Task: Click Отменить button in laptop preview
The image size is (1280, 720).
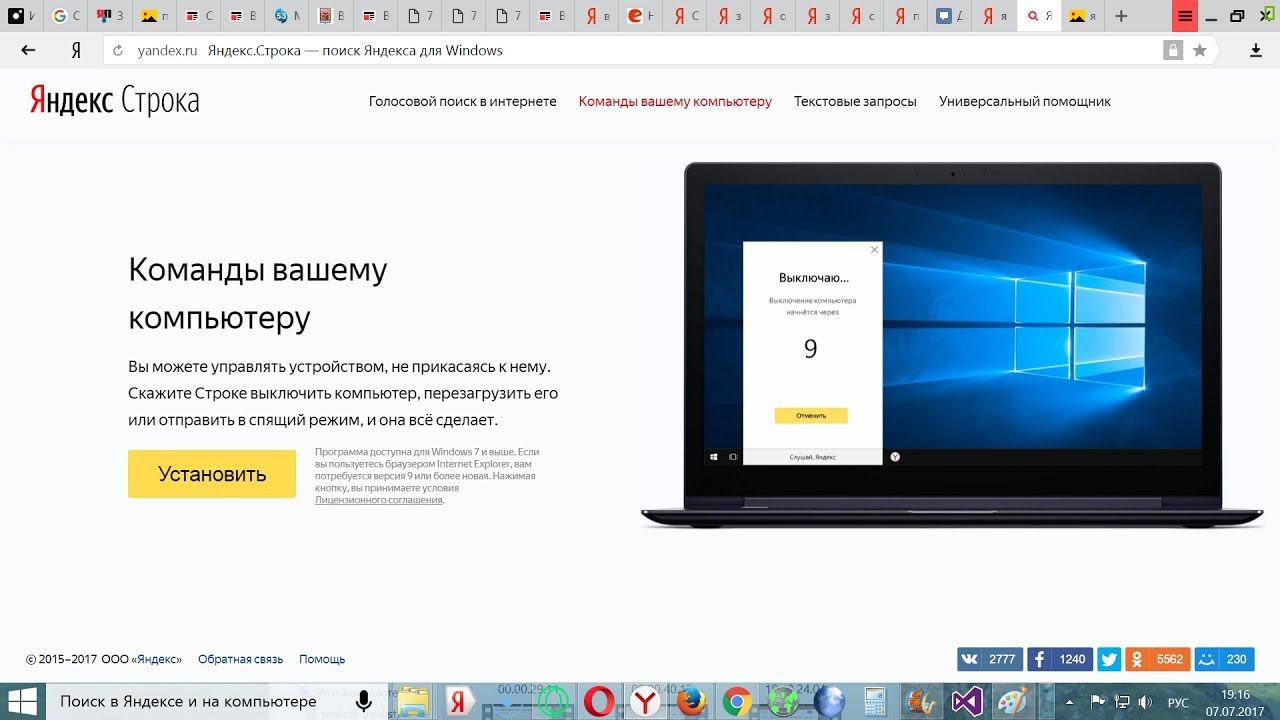Action: tap(811, 415)
